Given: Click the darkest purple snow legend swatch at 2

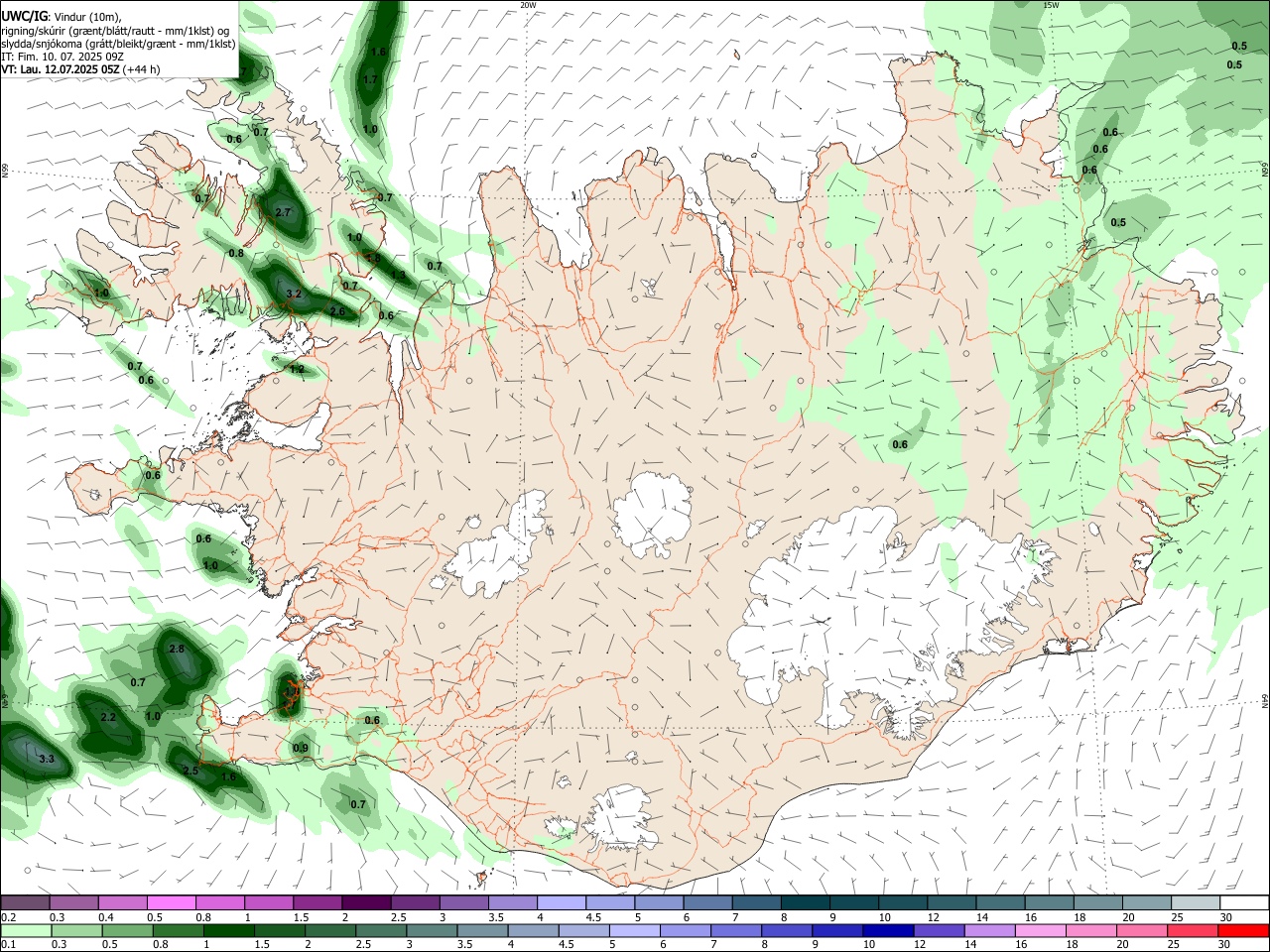Looking at the screenshot, I should [x=365, y=902].
